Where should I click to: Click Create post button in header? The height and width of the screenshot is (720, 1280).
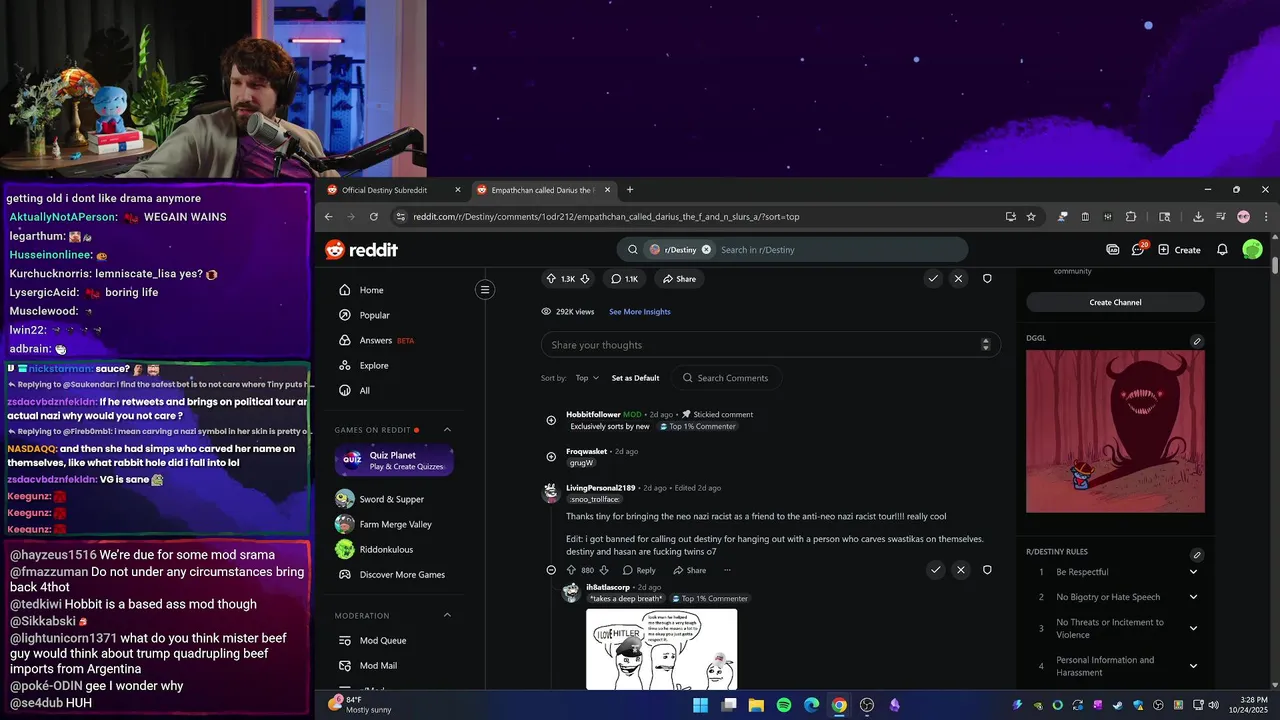1179,250
